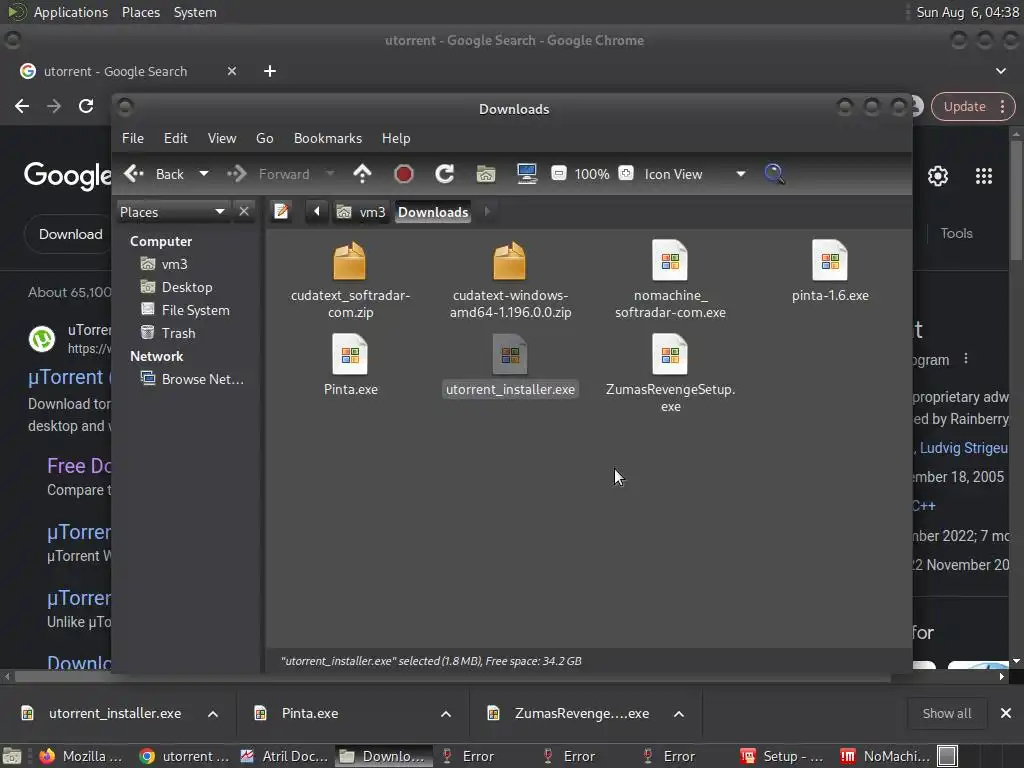Click the magnifier search icon
1024x768 pixels.
click(775, 174)
